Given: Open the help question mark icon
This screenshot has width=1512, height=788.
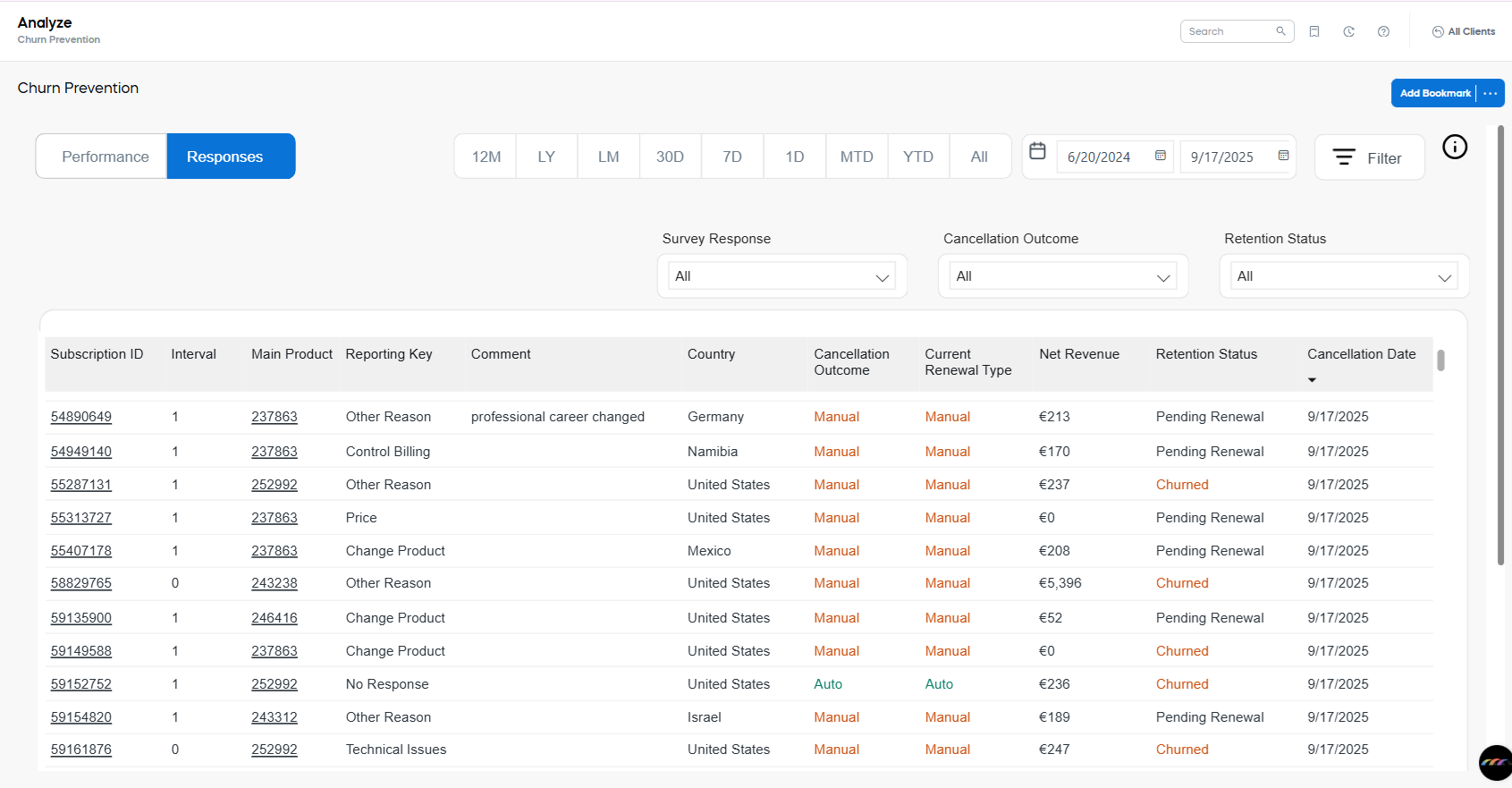Looking at the screenshot, I should [x=1383, y=31].
